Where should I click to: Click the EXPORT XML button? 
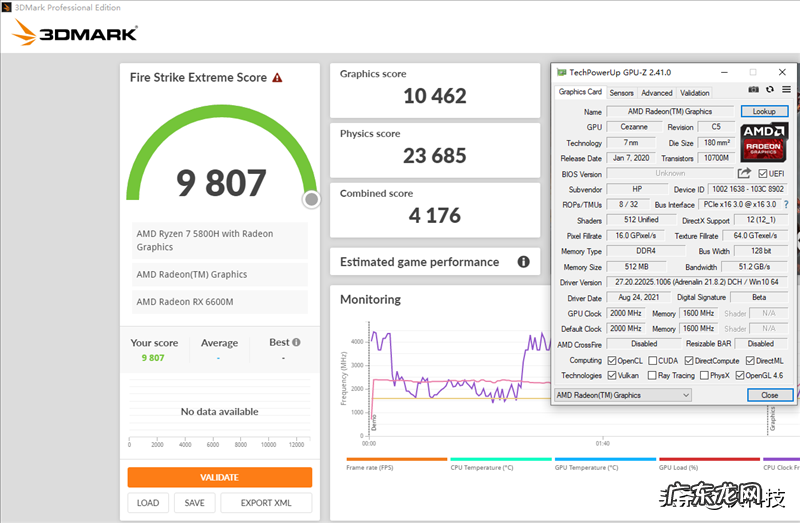[x=266, y=503]
